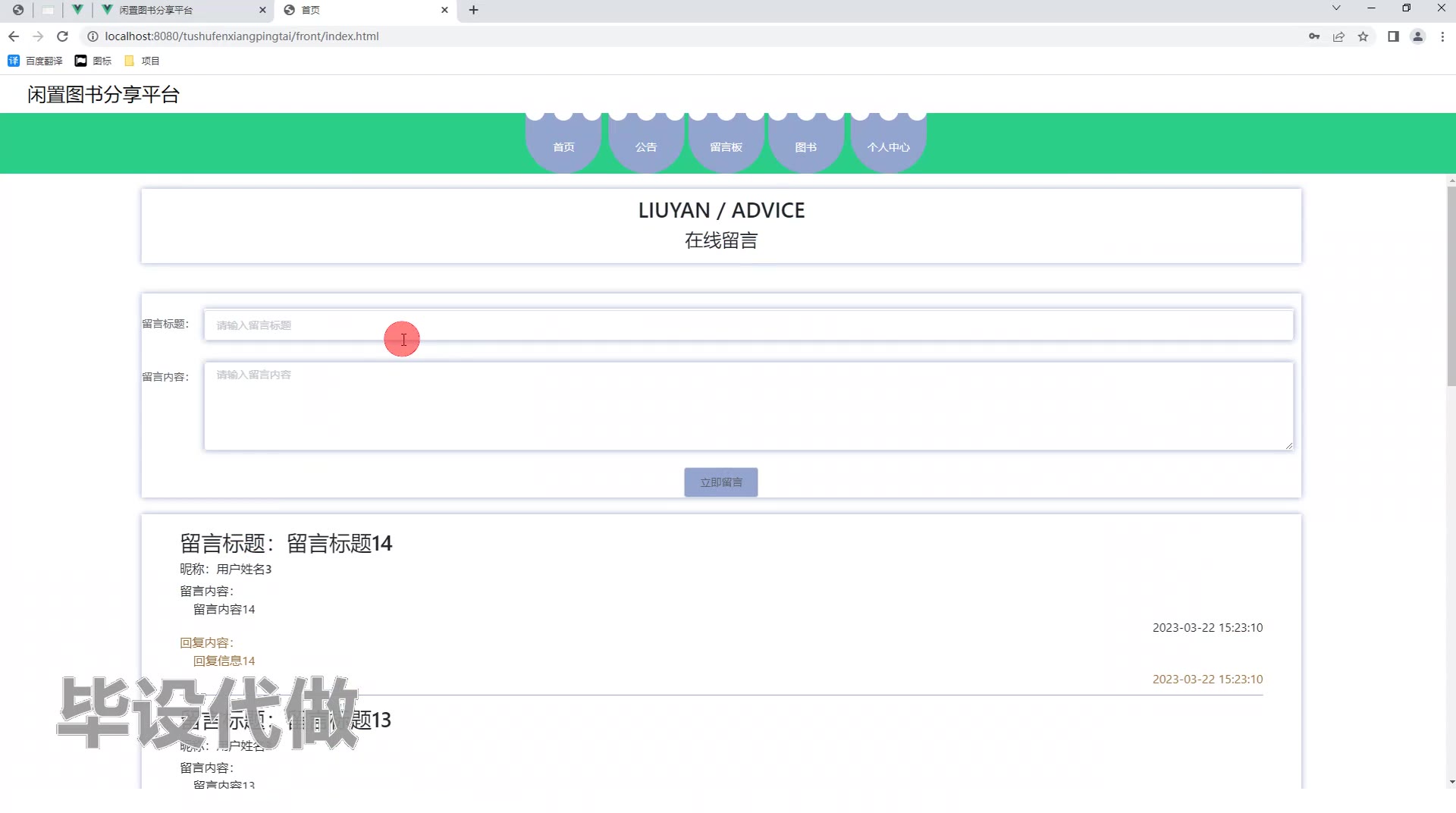Share this page via the share icon

coord(1338,36)
